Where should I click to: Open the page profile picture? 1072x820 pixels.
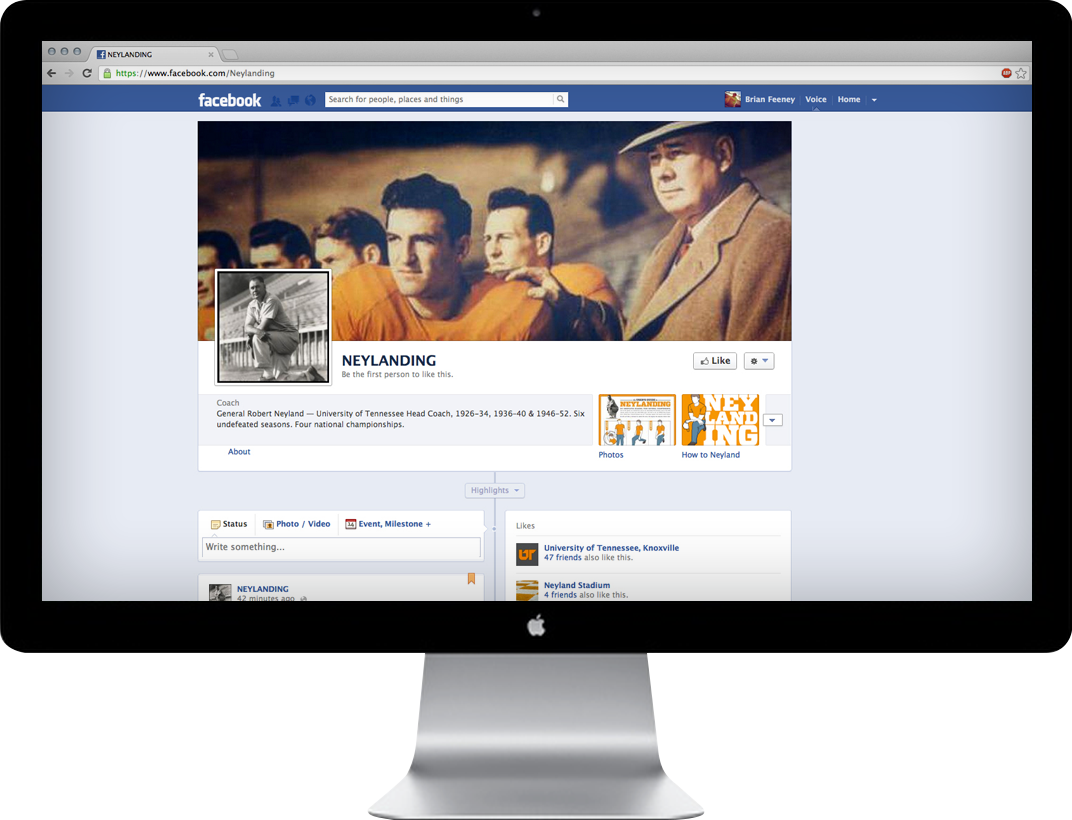(273, 327)
